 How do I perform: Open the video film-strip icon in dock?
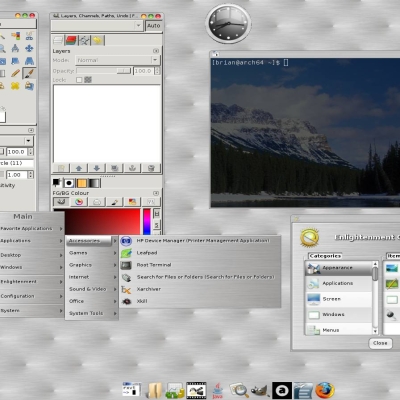196,390
